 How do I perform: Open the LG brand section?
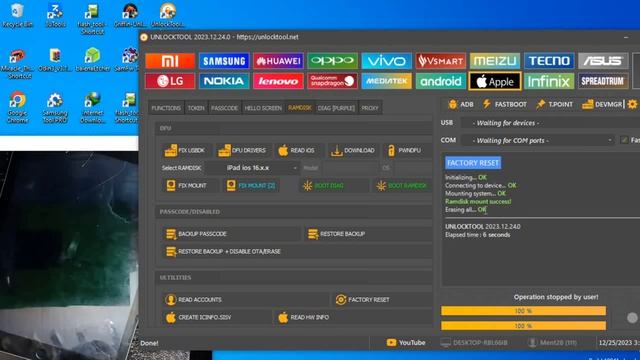coord(170,81)
